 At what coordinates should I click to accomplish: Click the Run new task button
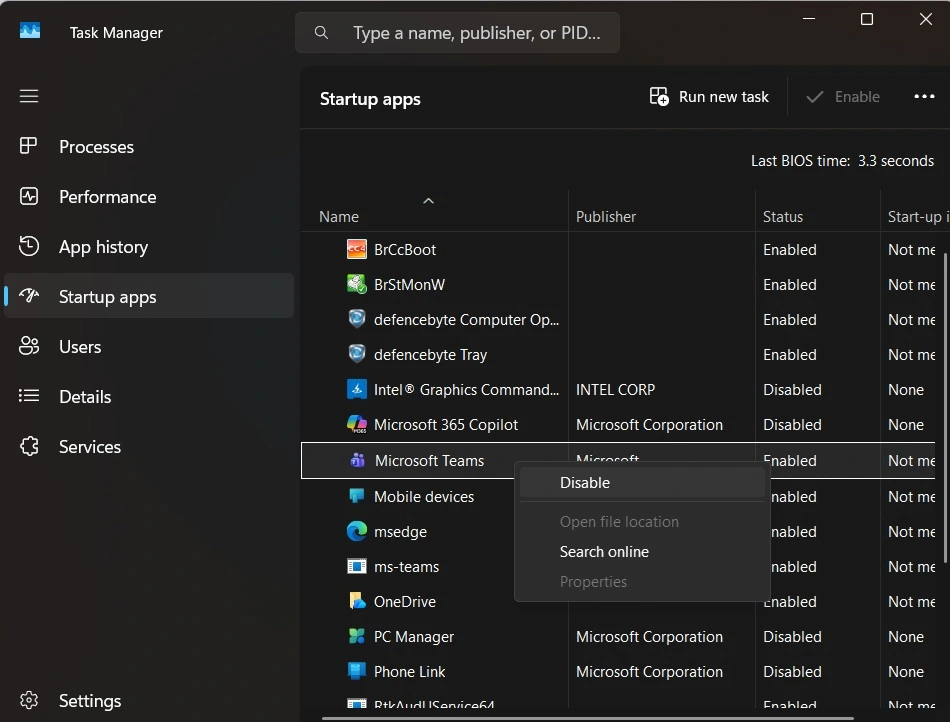tap(709, 96)
